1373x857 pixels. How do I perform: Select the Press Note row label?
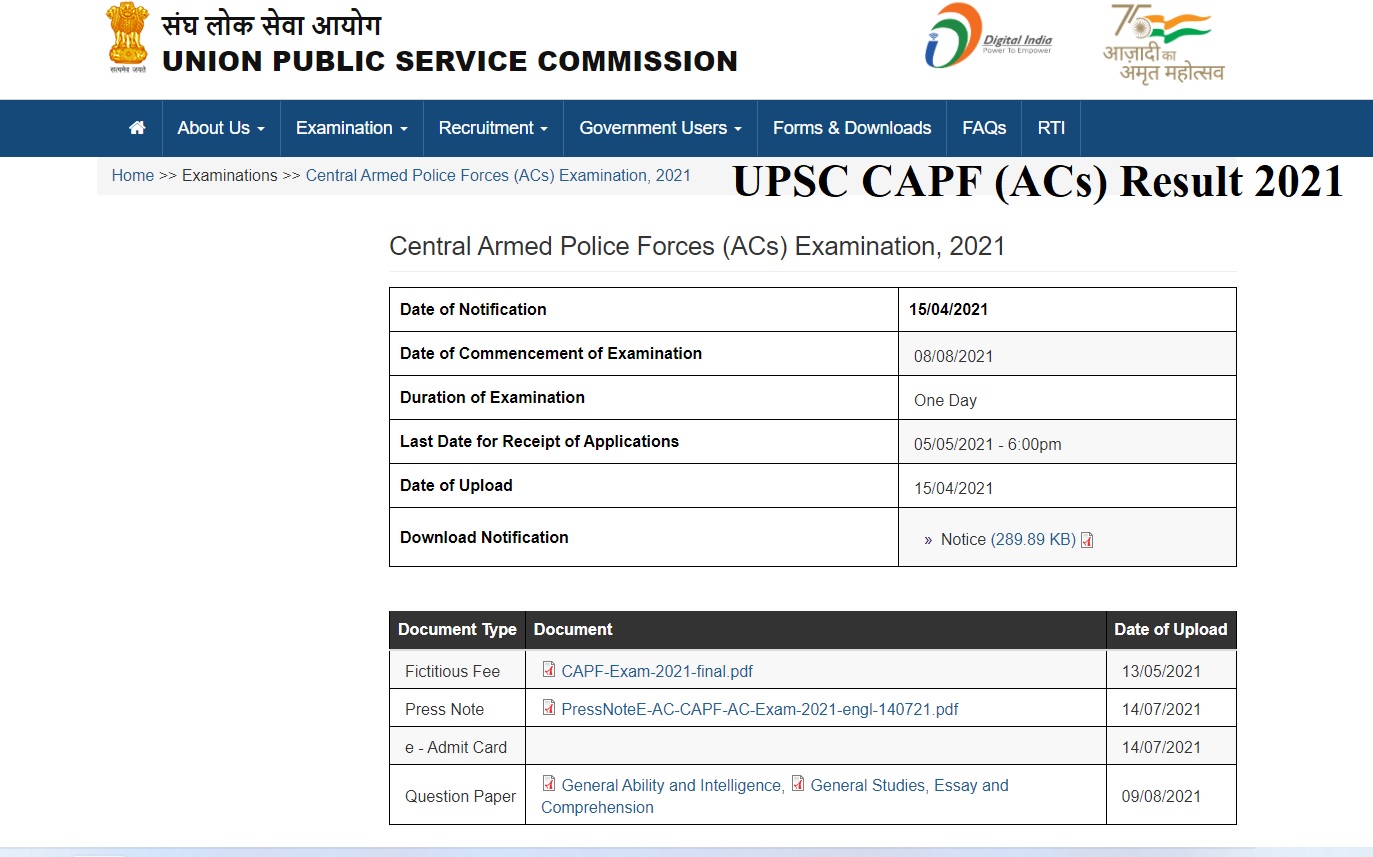coord(444,710)
